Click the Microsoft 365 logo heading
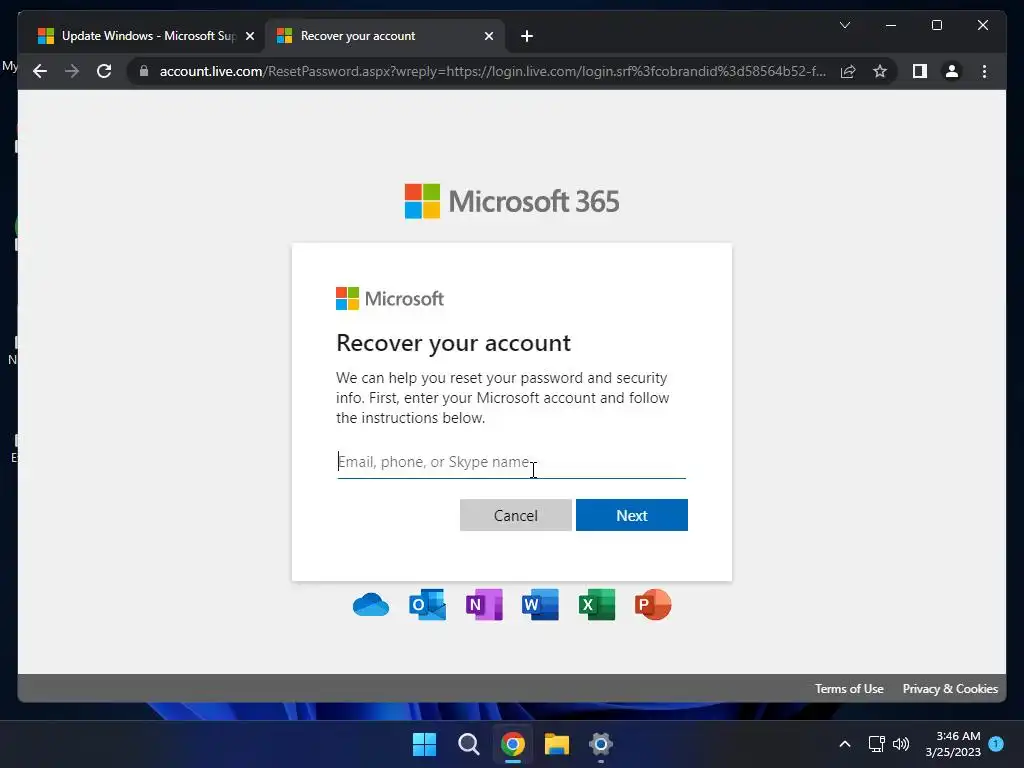The width and height of the screenshot is (1024, 768). 512,201
